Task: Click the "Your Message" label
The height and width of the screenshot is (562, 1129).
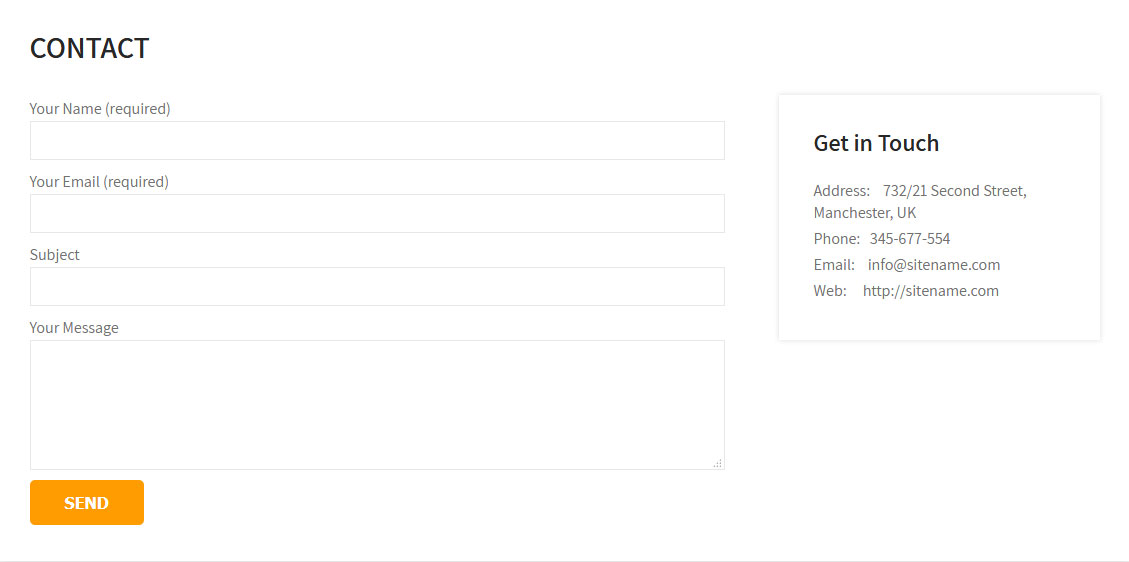Action: coord(74,328)
